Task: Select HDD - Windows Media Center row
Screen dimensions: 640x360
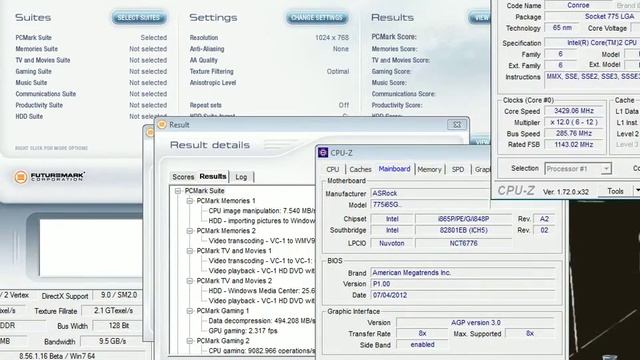Action: point(262,291)
